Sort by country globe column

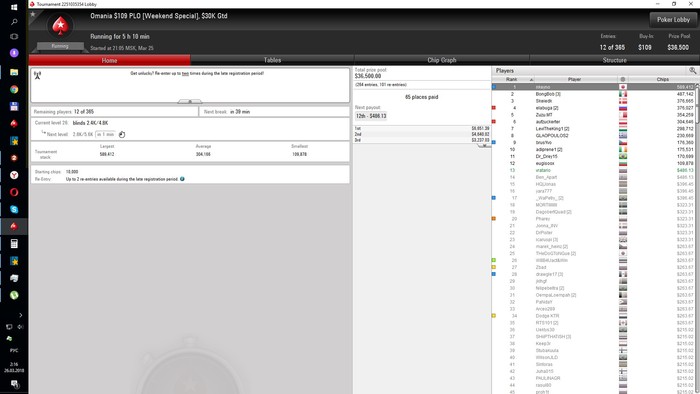pyautogui.click(x=623, y=79)
